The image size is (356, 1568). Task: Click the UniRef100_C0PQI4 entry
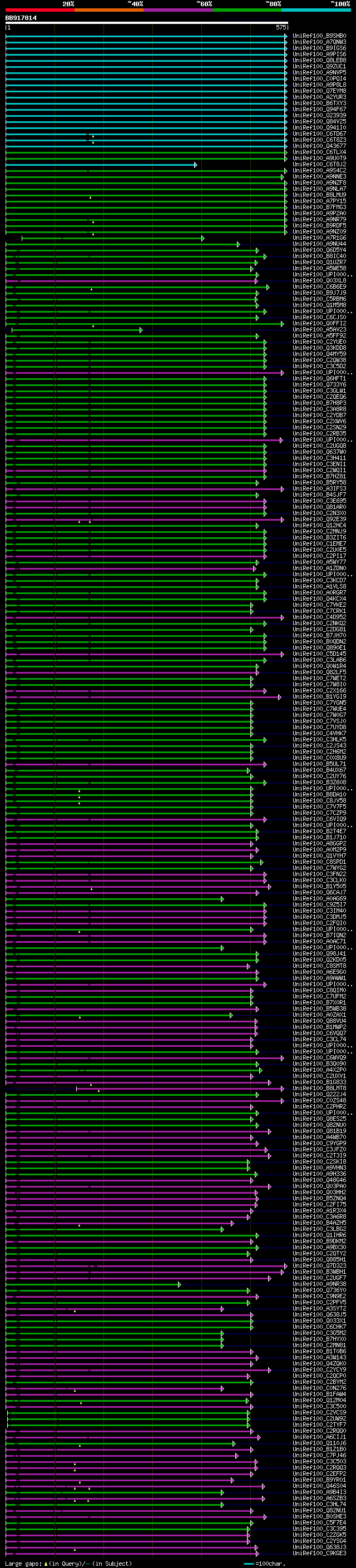pos(319,78)
